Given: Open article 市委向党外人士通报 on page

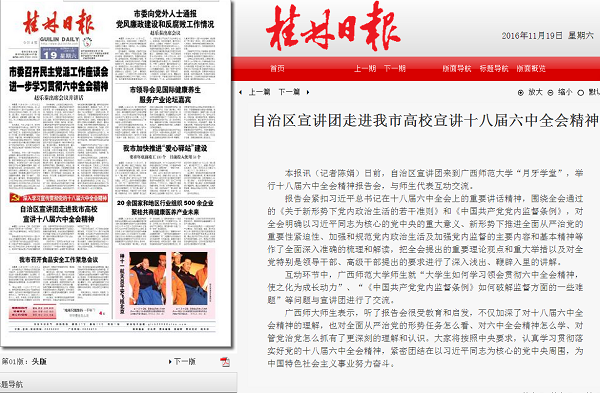Looking at the screenshot, I should click(165, 19).
